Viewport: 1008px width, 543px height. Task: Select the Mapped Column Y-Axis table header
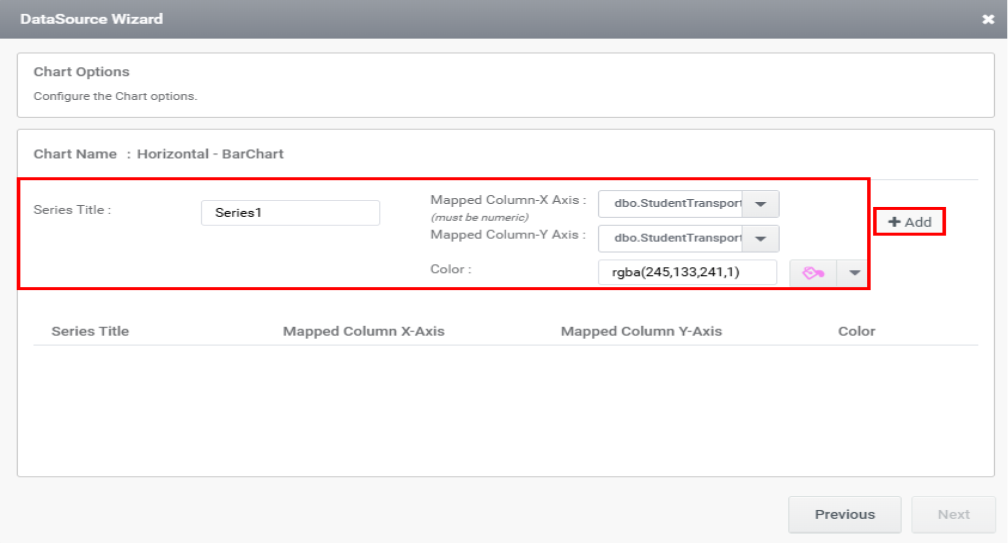coord(641,331)
